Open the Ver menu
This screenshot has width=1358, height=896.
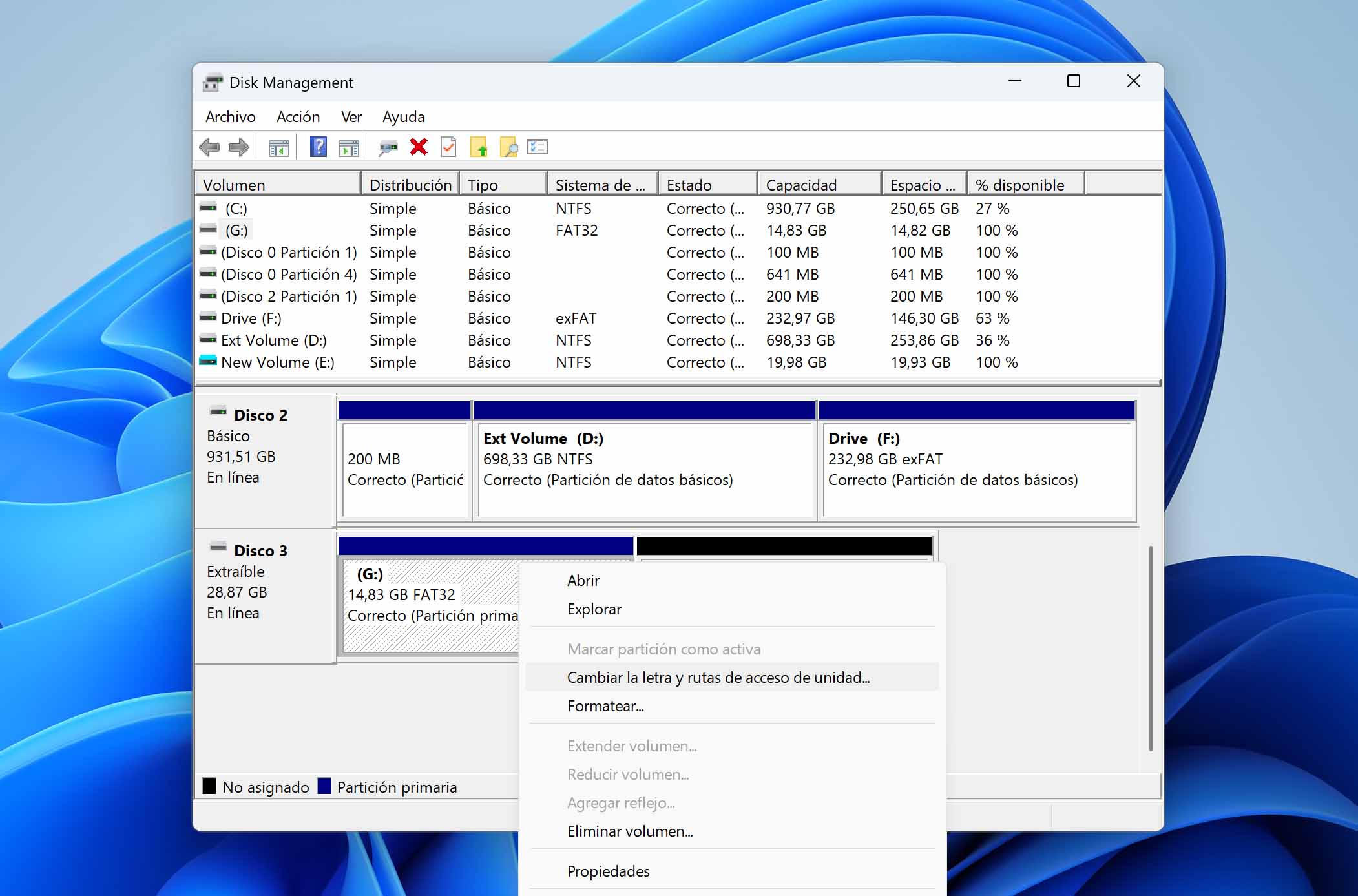click(x=351, y=117)
